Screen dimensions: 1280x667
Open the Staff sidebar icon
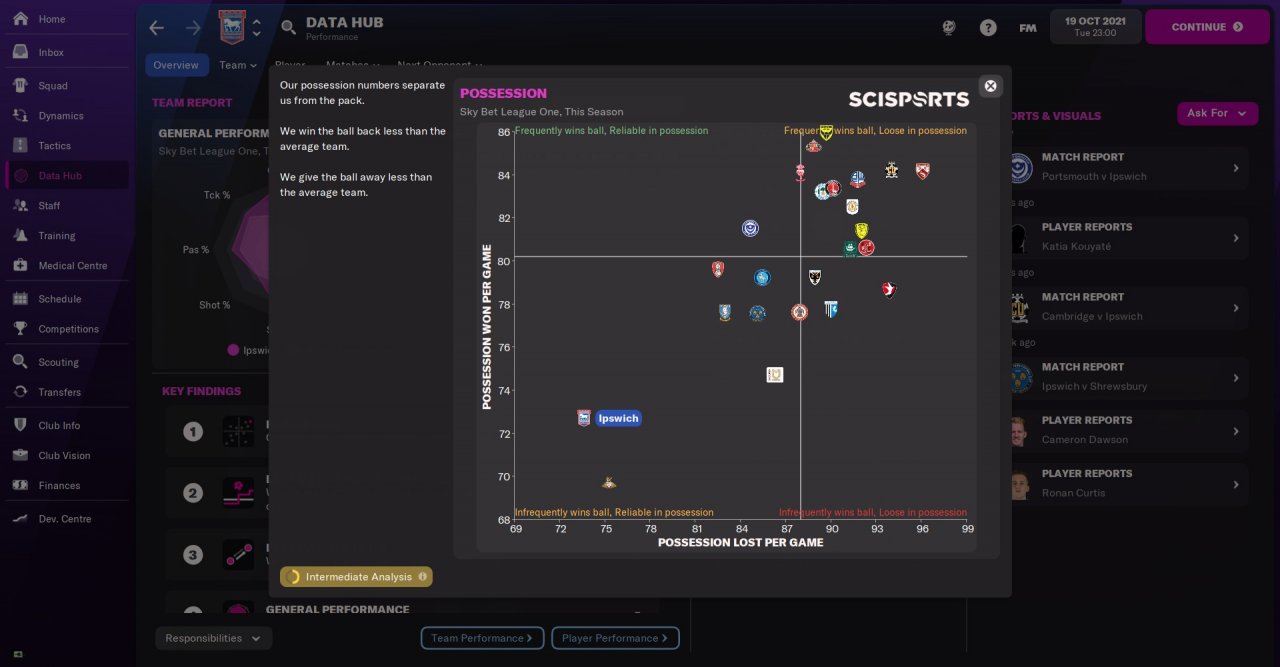point(20,206)
